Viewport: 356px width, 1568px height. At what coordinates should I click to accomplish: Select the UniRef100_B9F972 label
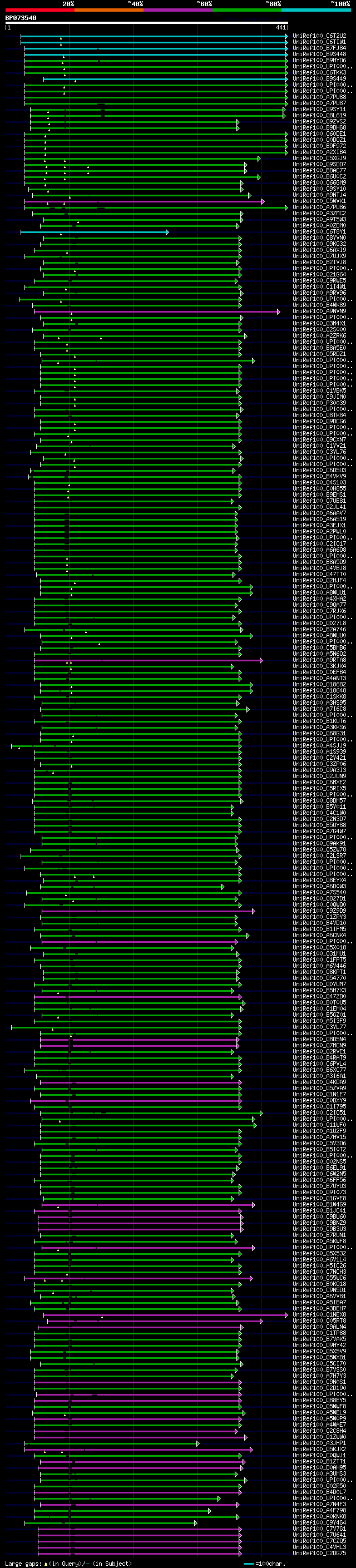click(319, 146)
